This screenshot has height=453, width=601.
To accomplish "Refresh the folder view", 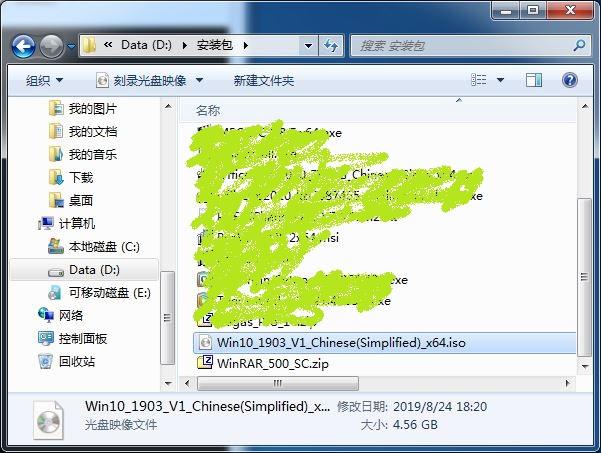I will pos(331,46).
